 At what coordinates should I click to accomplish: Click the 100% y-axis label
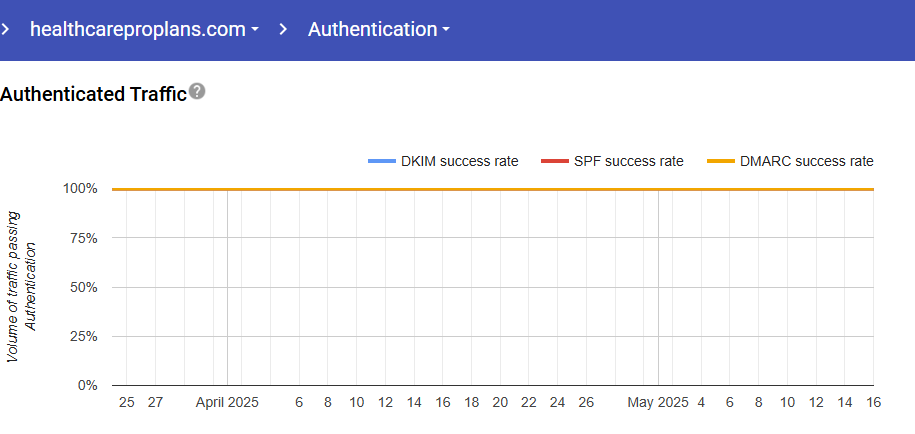click(x=81, y=189)
